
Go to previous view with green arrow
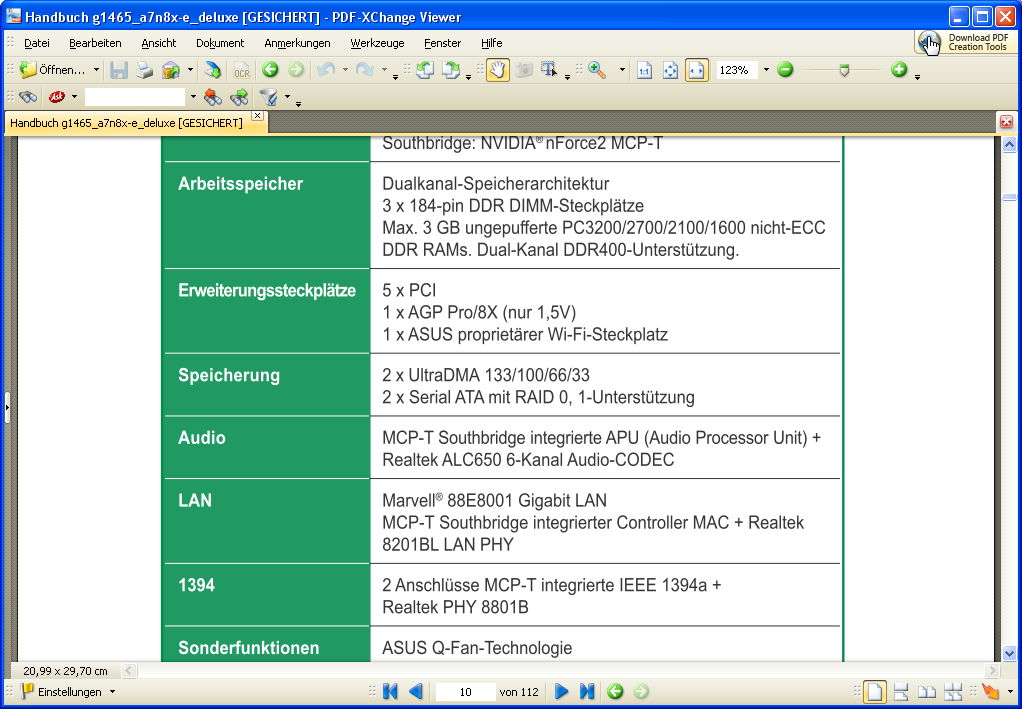[270, 70]
